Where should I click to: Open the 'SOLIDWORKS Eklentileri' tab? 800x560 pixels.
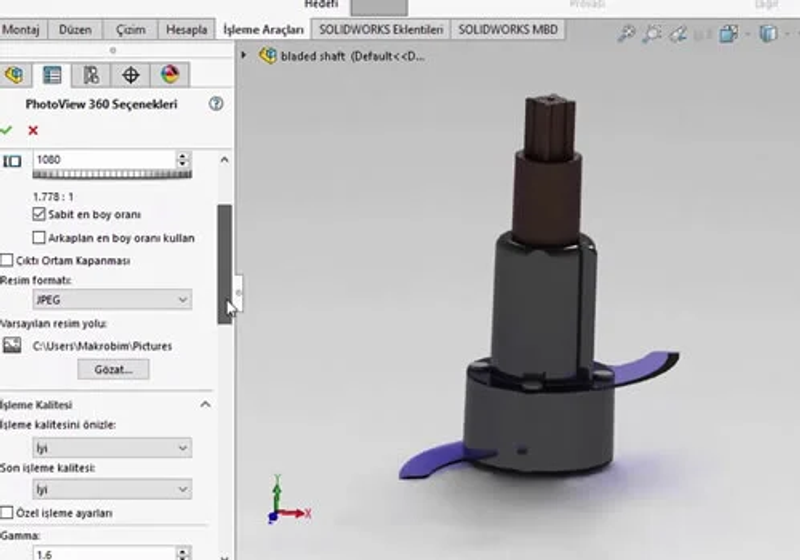(381, 30)
